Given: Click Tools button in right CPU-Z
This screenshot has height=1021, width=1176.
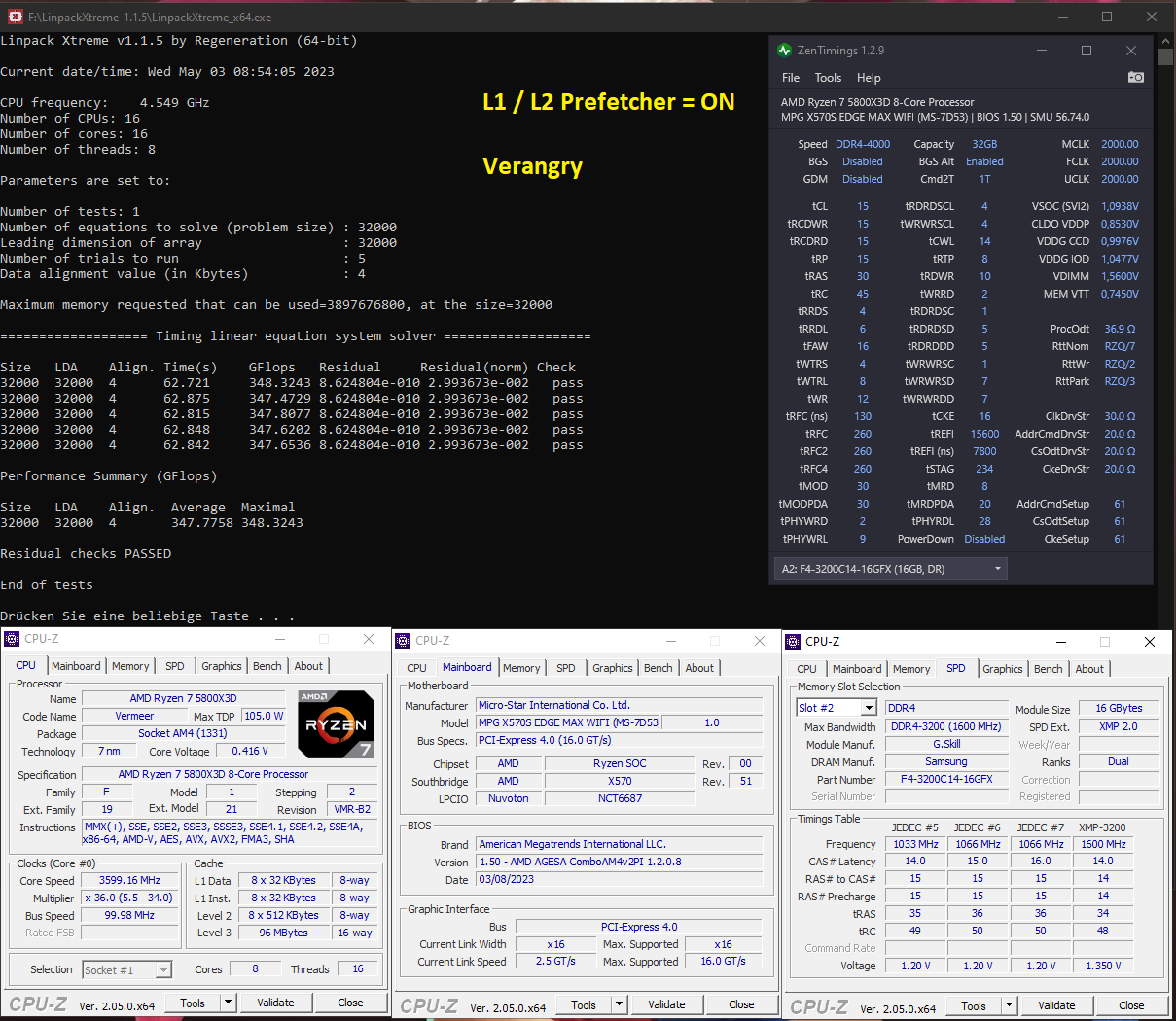Looking at the screenshot, I should tap(974, 1005).
